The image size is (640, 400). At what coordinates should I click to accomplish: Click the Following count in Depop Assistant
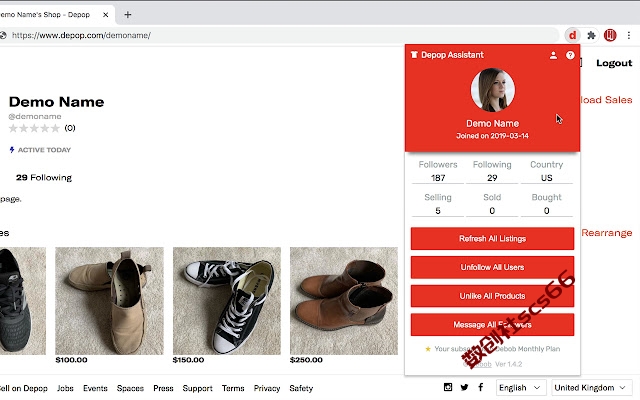click(492, 178)
